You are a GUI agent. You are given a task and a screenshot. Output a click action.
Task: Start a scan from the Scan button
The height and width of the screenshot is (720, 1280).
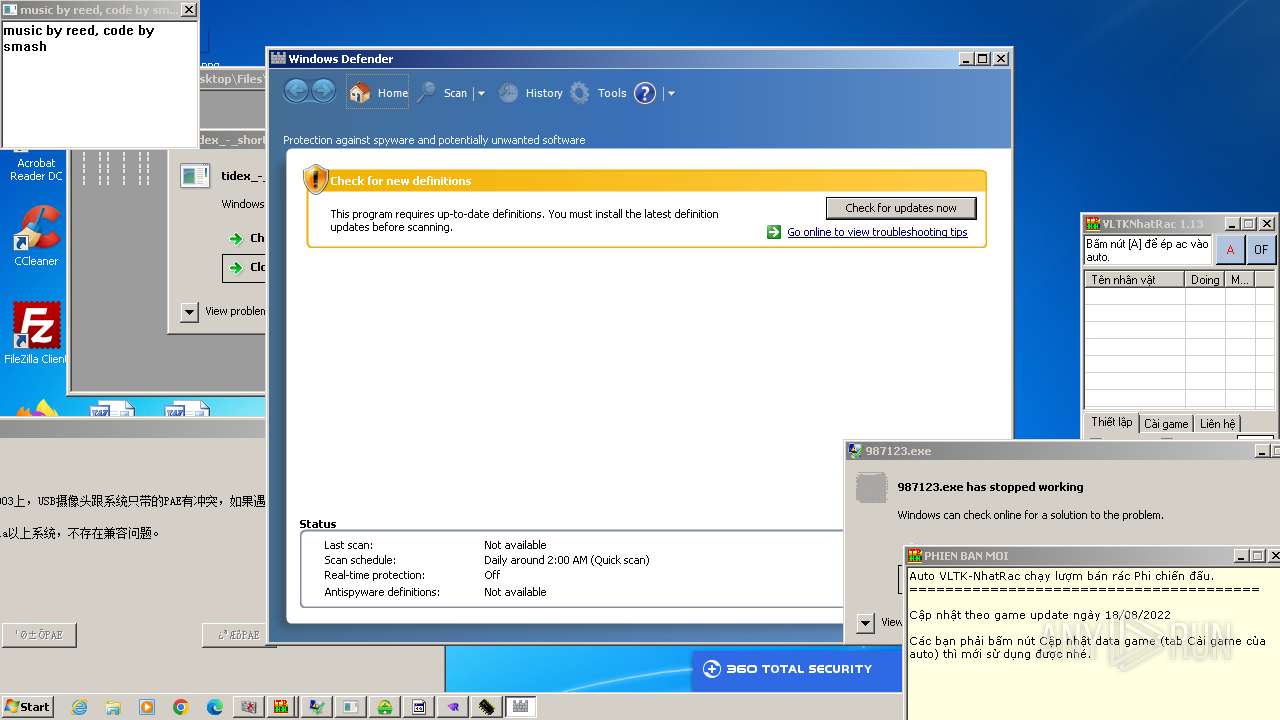pos(443,93)
